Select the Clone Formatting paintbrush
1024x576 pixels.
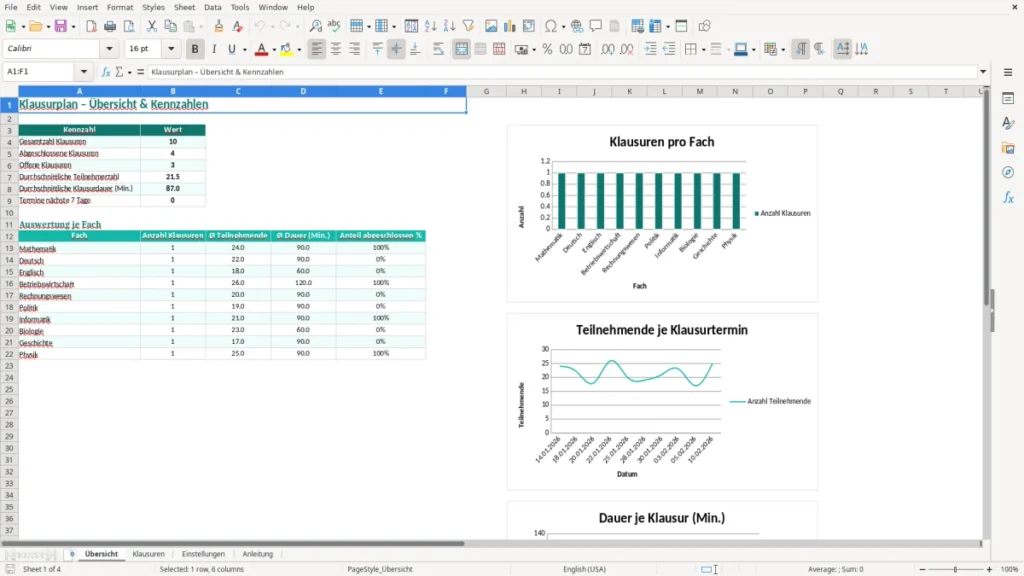[x=219, y=26]
